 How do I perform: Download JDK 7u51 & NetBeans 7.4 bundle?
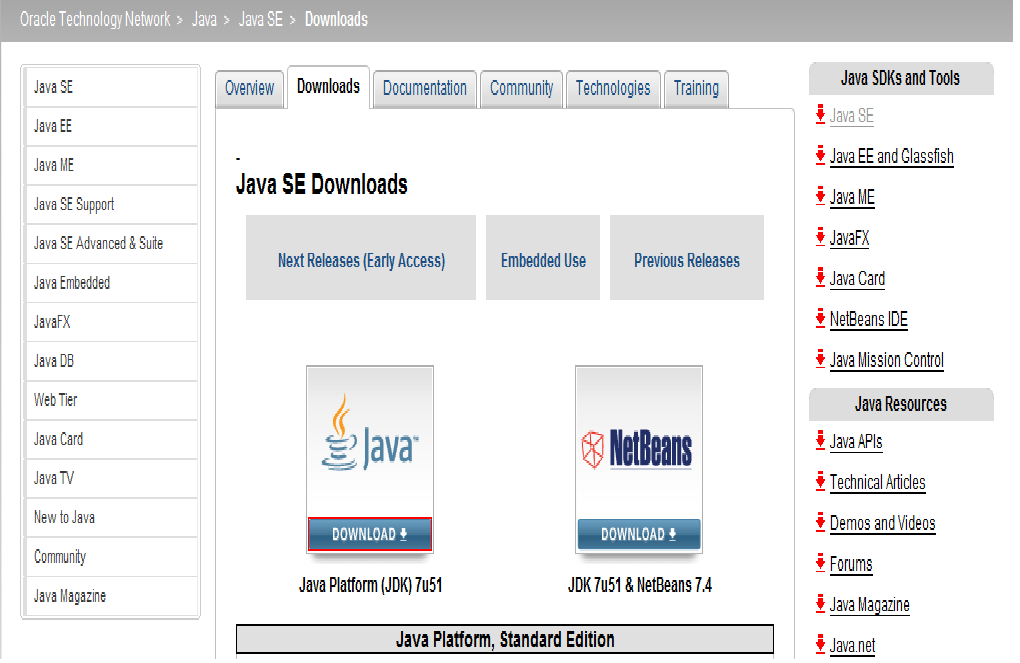click(639, 534)
